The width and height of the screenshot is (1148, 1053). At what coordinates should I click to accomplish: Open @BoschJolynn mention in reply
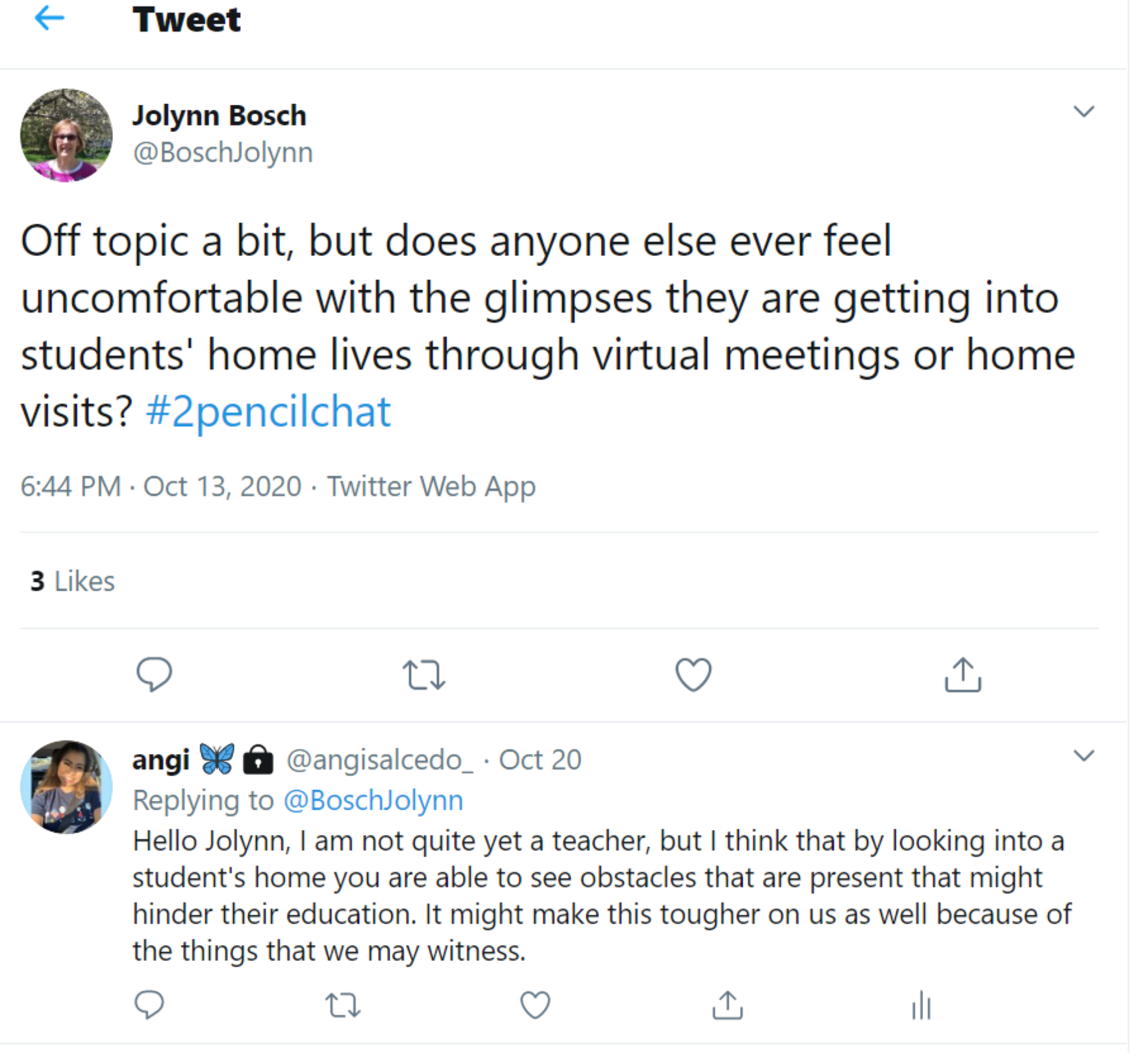(373, 800)
